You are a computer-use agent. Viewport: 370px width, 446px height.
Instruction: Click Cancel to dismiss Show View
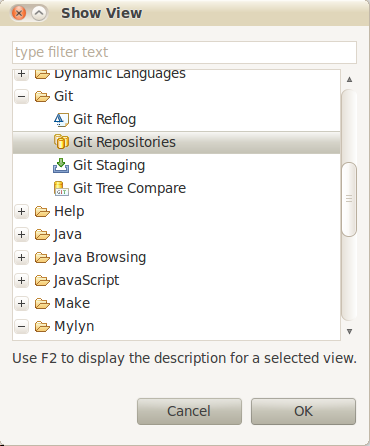click(x=189, y=411)
